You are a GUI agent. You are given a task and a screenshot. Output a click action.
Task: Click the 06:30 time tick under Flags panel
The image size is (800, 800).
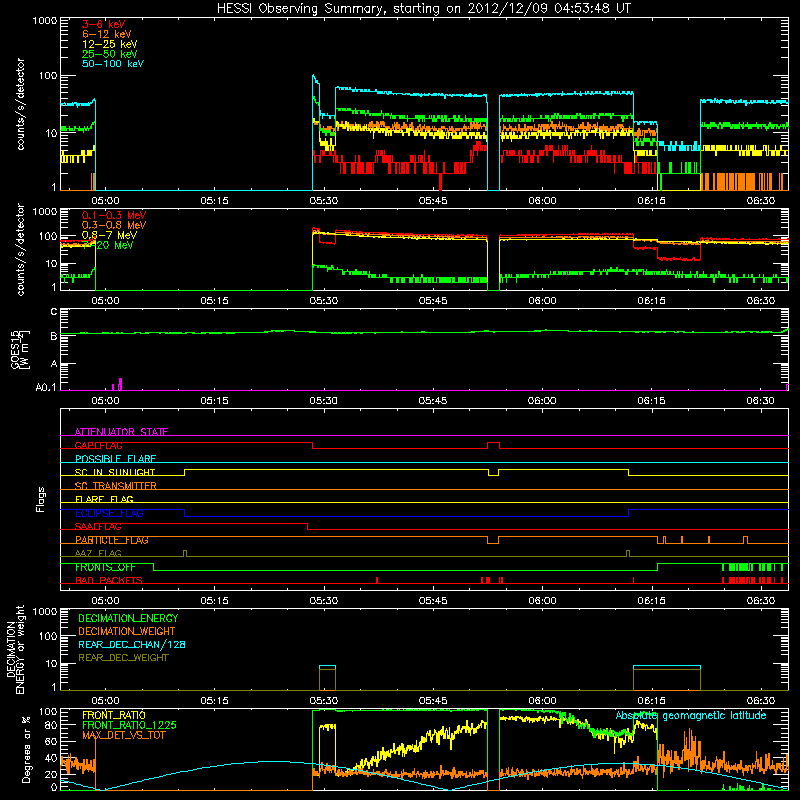click(x=760, y=601)
